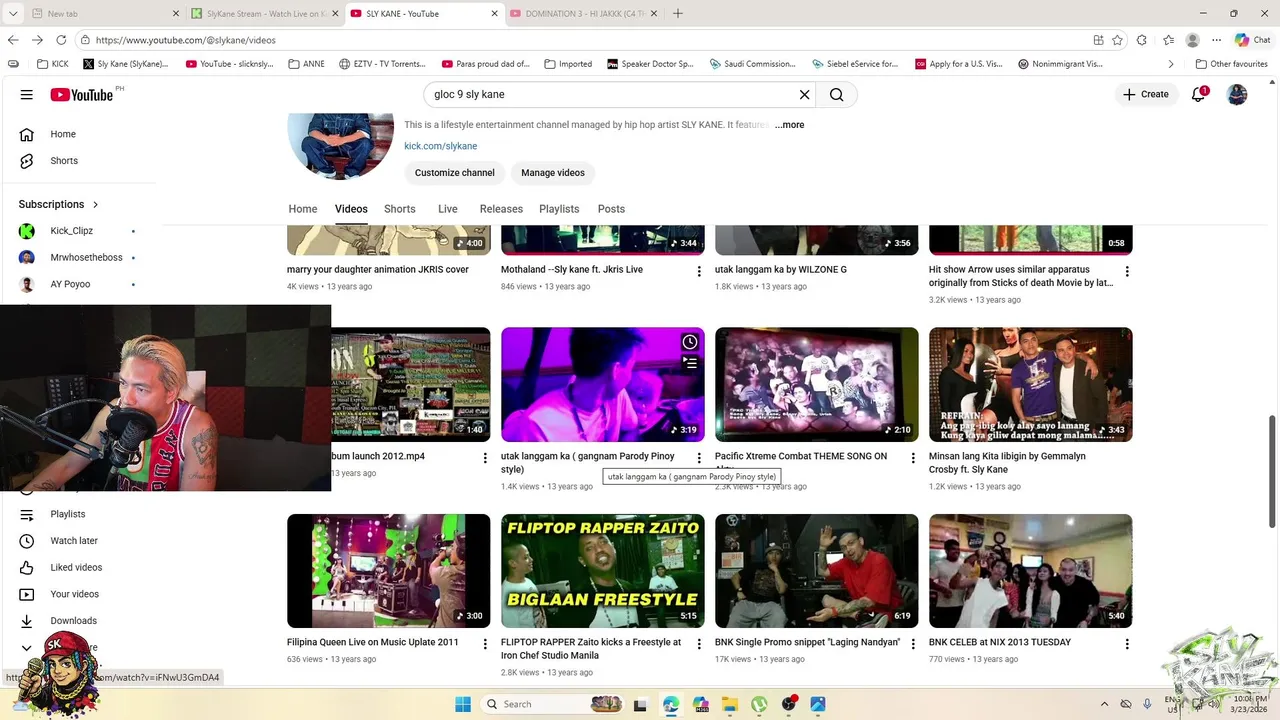Open Kick_Clipz subscription channel
This screenshot has height=720, width=1280.
[72, 231]
